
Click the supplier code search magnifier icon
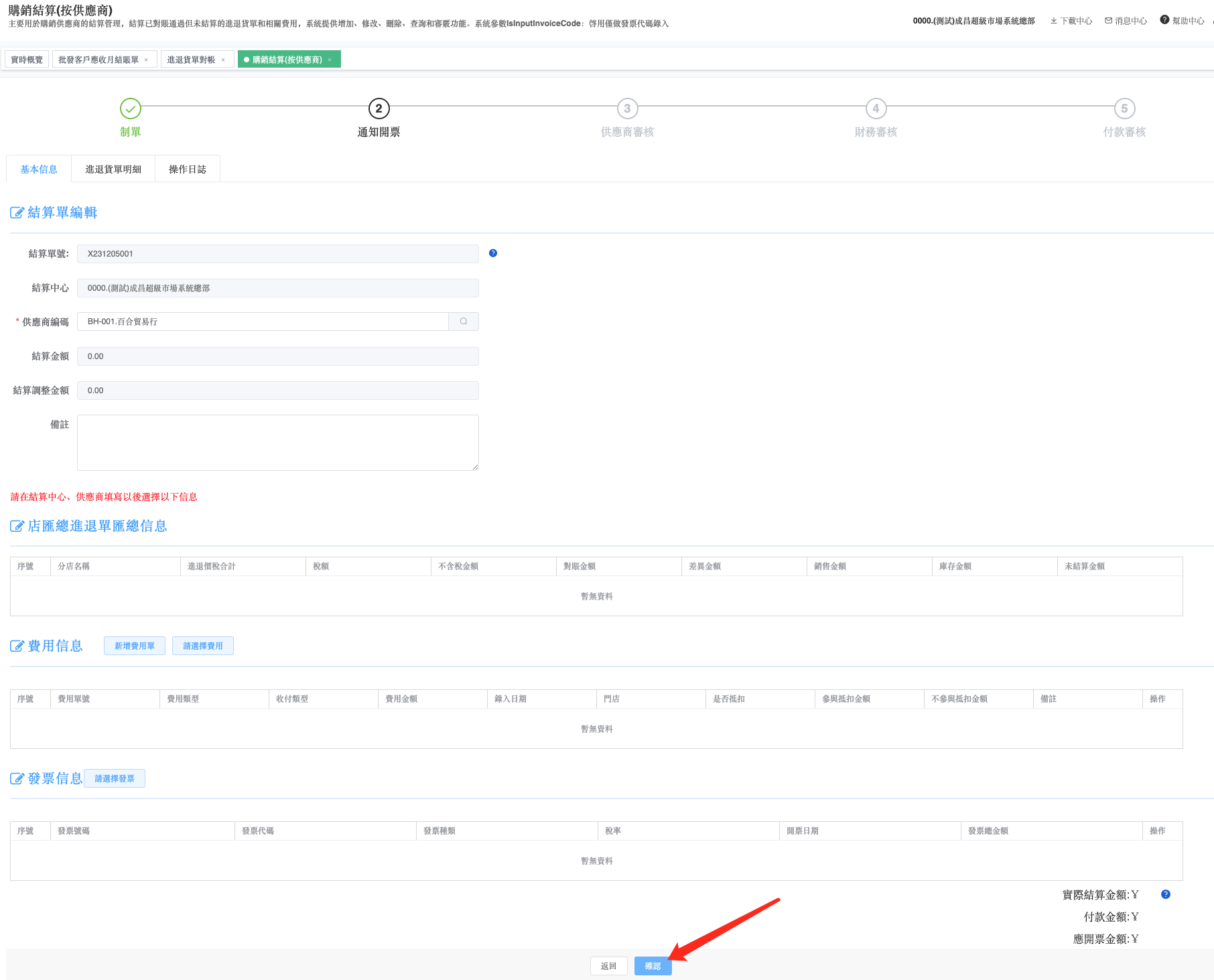[463, 322]
